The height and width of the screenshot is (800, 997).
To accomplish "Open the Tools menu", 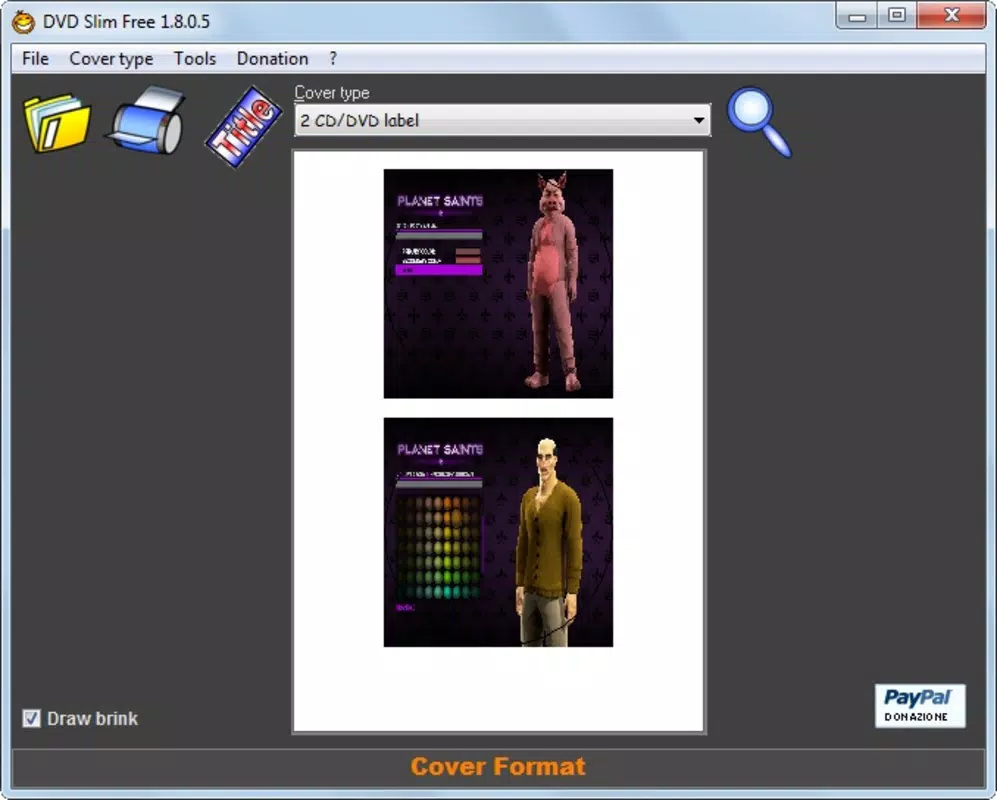I will click(x=195, y=59).
